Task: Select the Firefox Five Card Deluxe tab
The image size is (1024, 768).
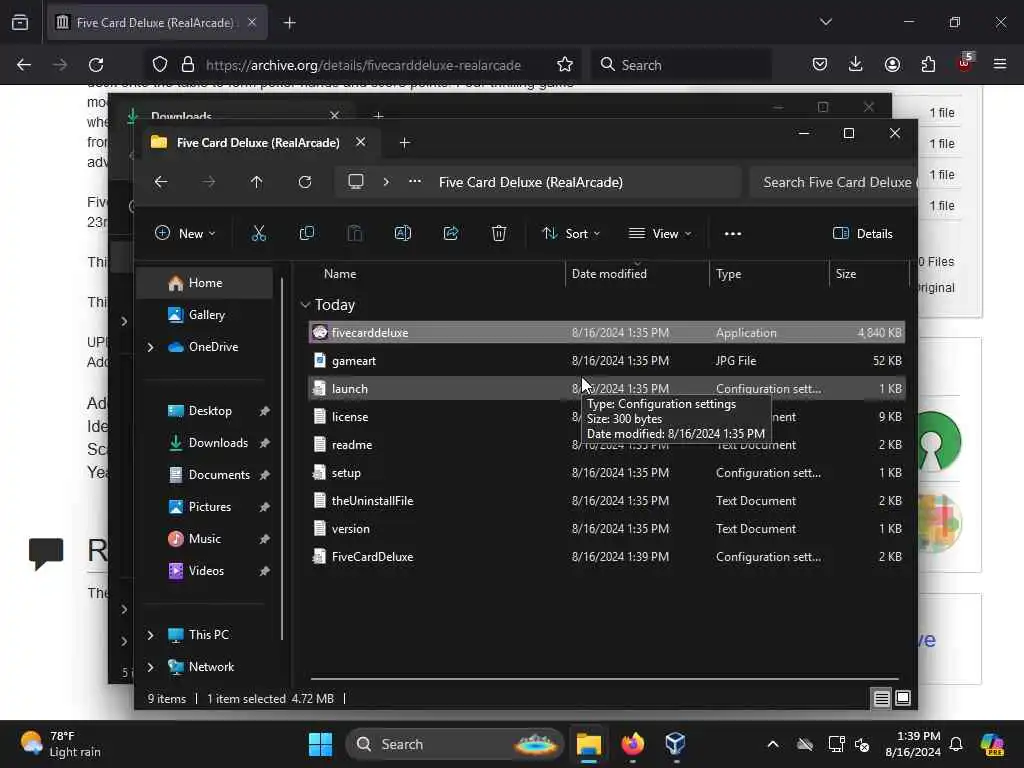Action: pyautogui.click(x=157, y=23)
